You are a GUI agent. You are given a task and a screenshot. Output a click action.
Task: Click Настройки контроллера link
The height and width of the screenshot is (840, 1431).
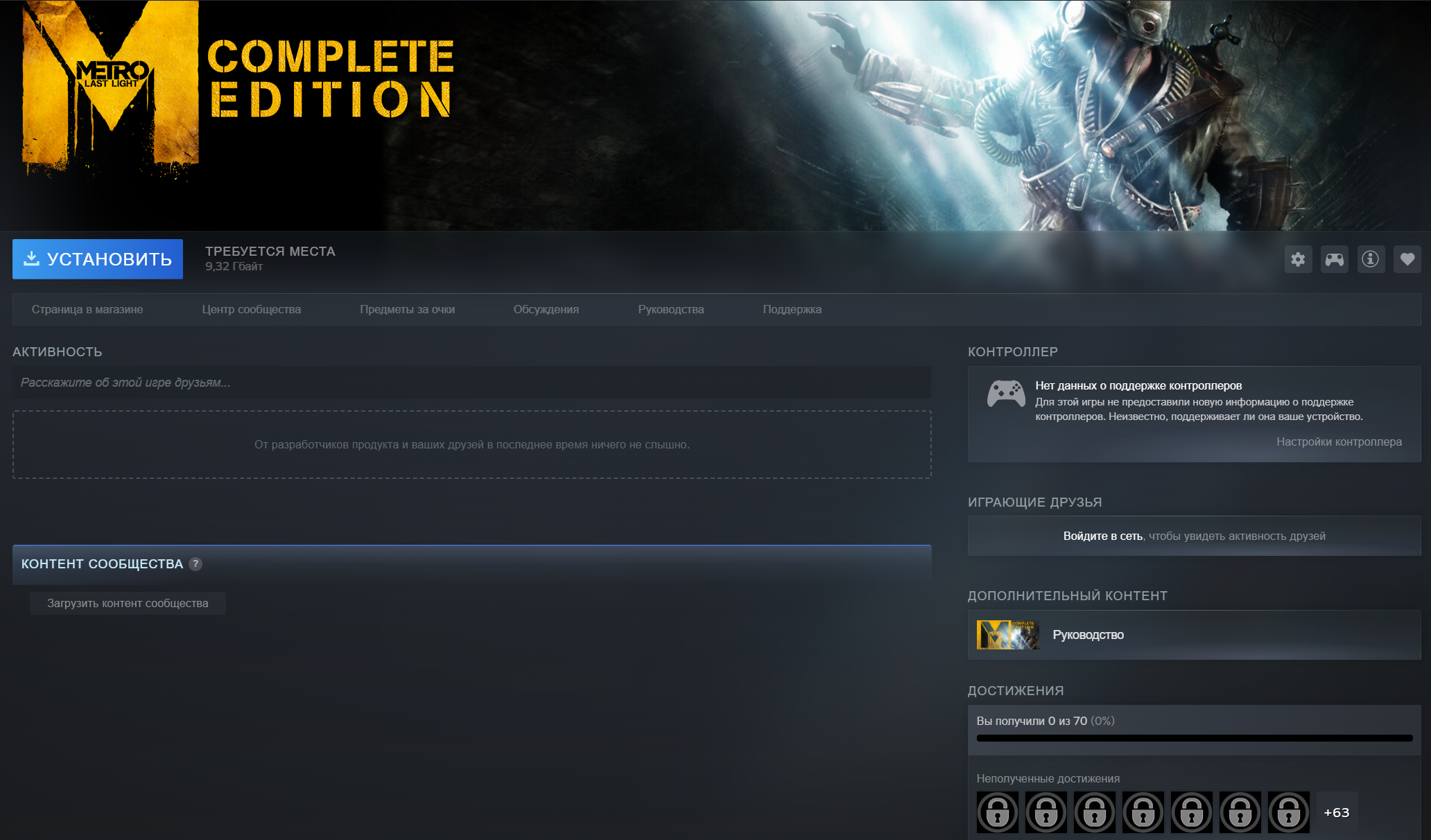tap(1339, 441)
